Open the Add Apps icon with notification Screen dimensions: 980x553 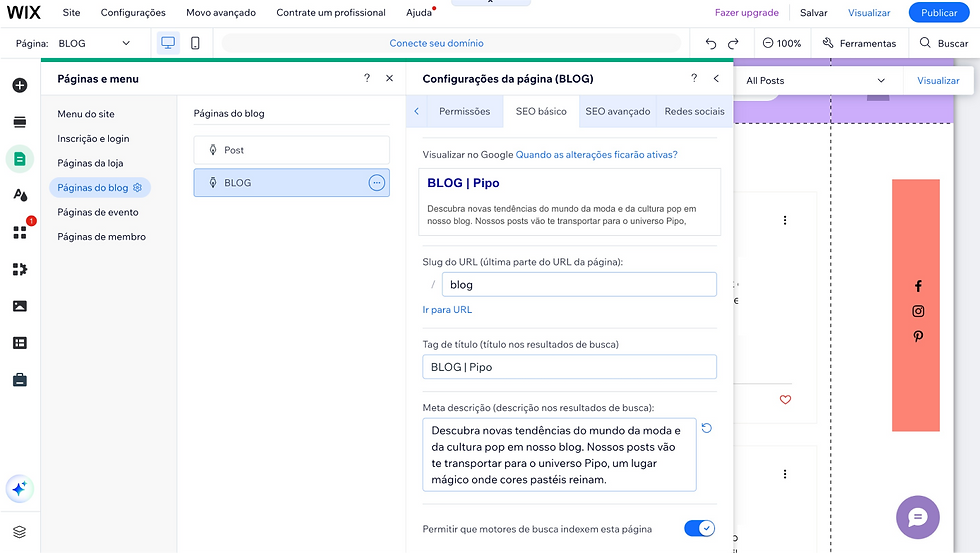tap(20, 232)
